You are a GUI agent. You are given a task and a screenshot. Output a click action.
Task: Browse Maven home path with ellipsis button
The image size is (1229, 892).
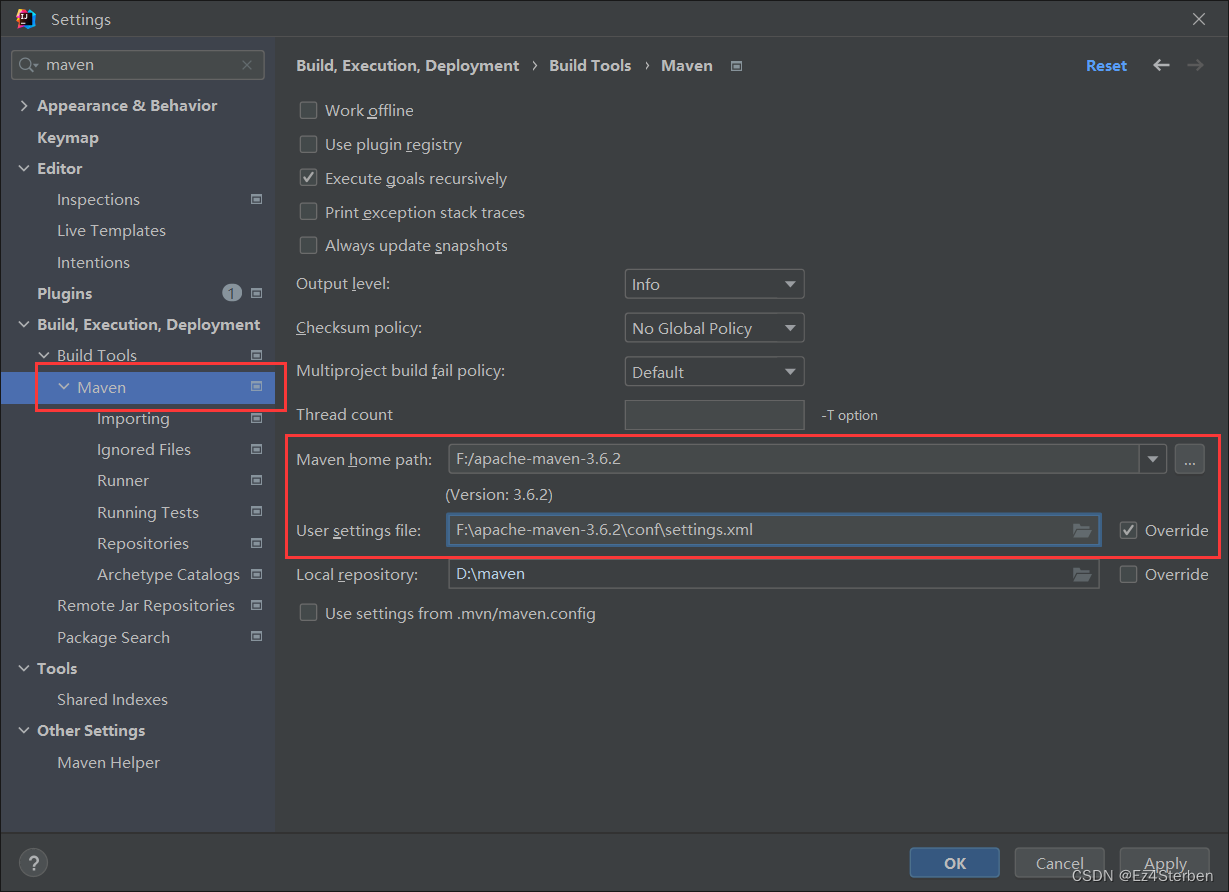(x=1190, y=459)
